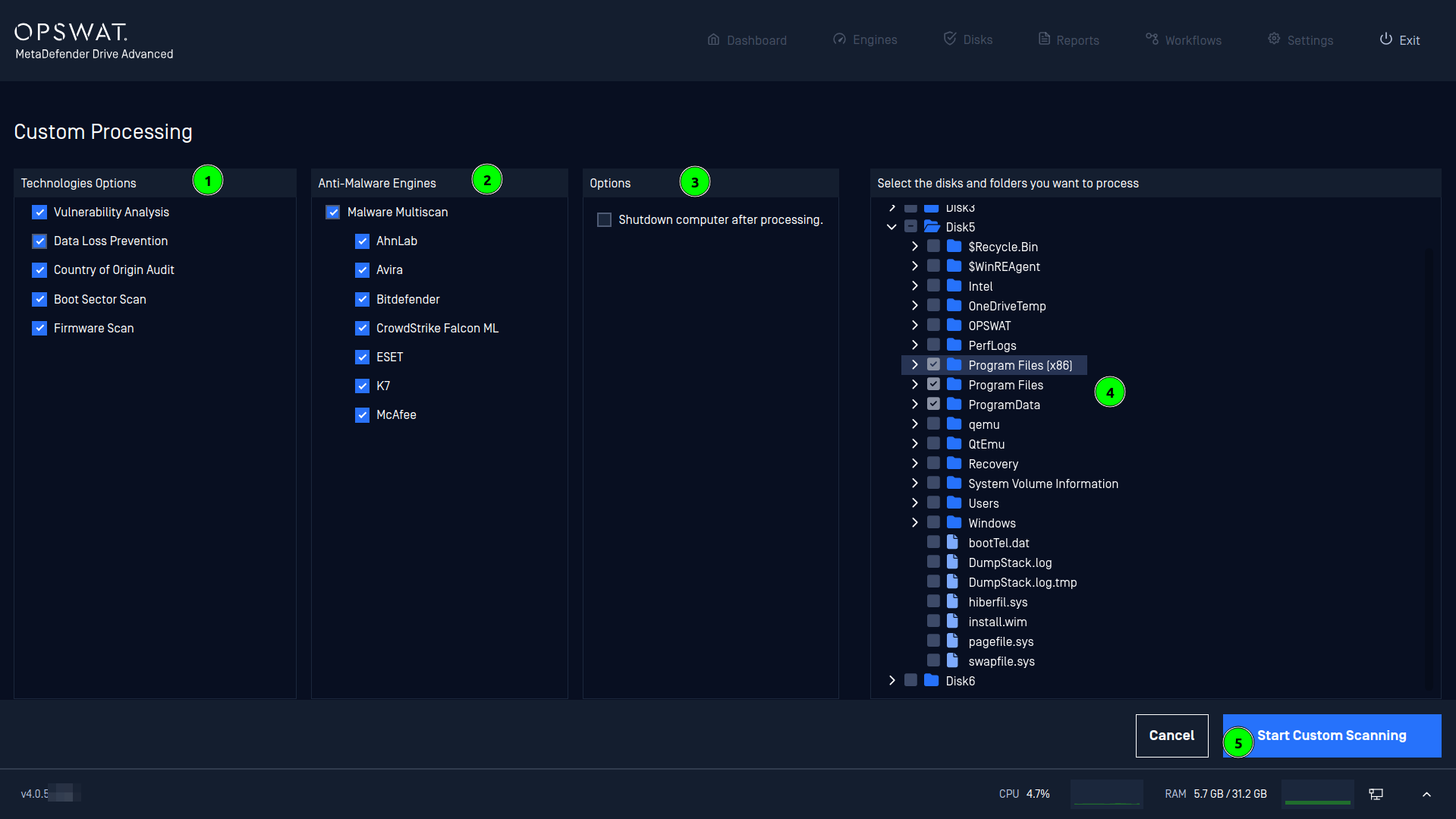Click the Users folder icon
This screenshot has width=1456, height=819.
pos(954,503)
